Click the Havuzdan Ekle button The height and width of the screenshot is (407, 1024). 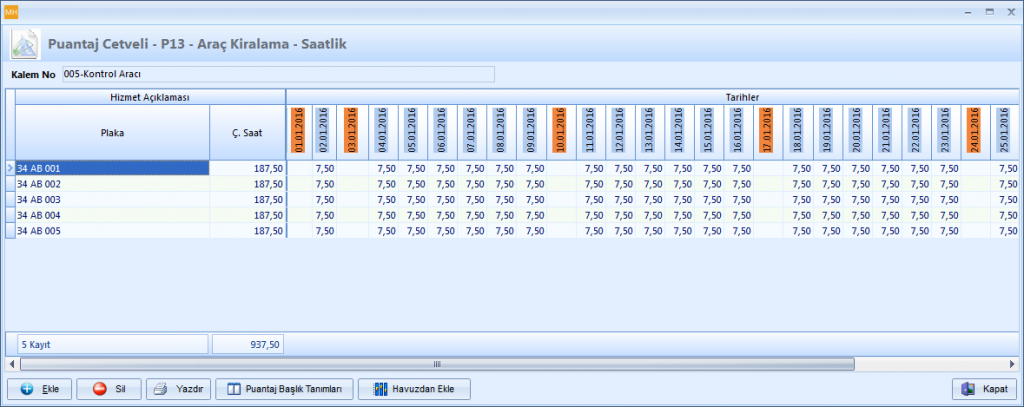[414, 389]
